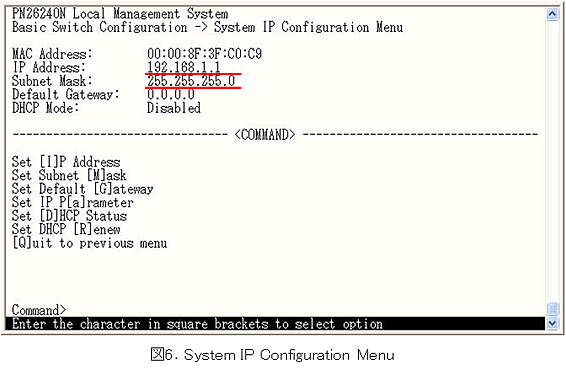Click the Set Subnet [M]ask command line

pos(69,175)
